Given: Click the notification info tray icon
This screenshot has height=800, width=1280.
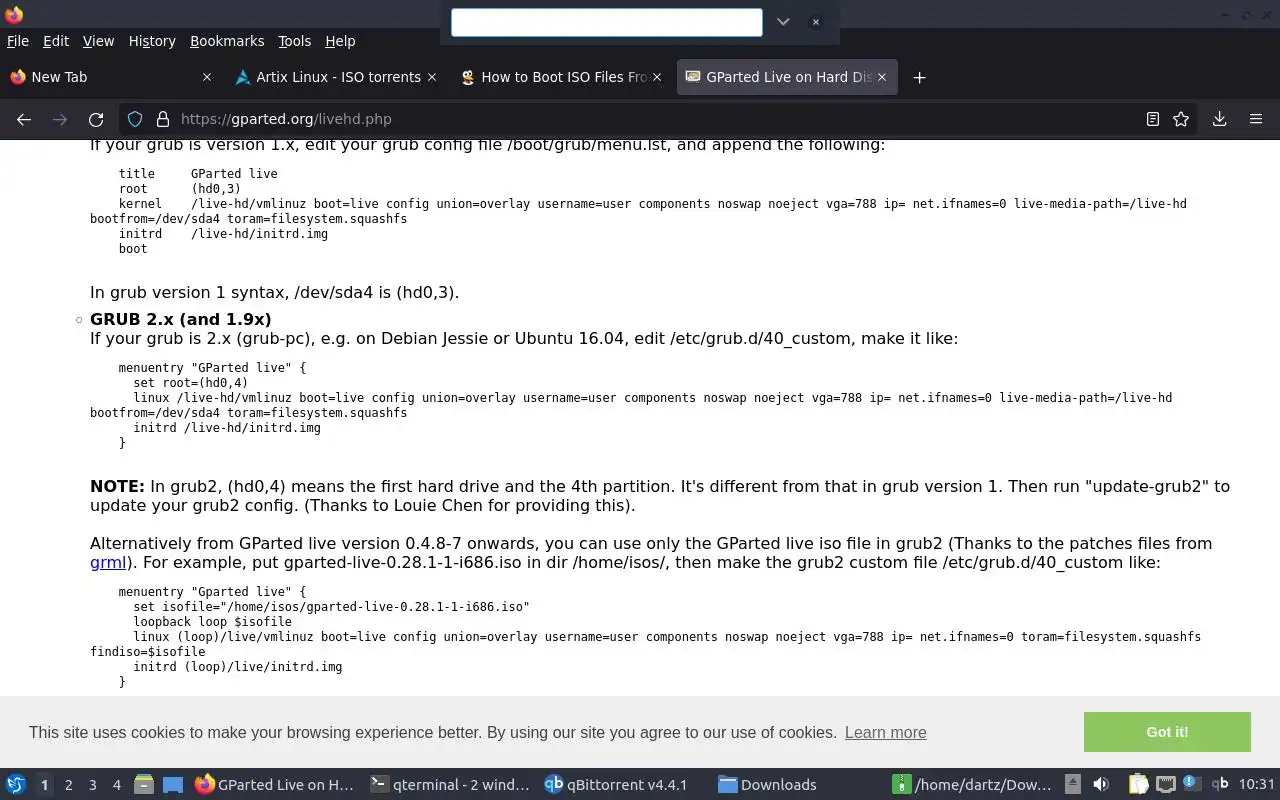Looking at the screenshot, I should coord(1191,783).
